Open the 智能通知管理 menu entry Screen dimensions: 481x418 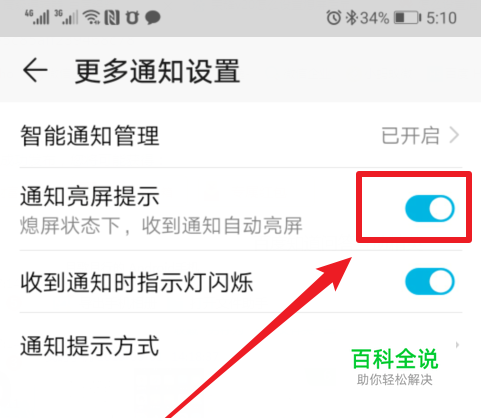coord(241,136)
